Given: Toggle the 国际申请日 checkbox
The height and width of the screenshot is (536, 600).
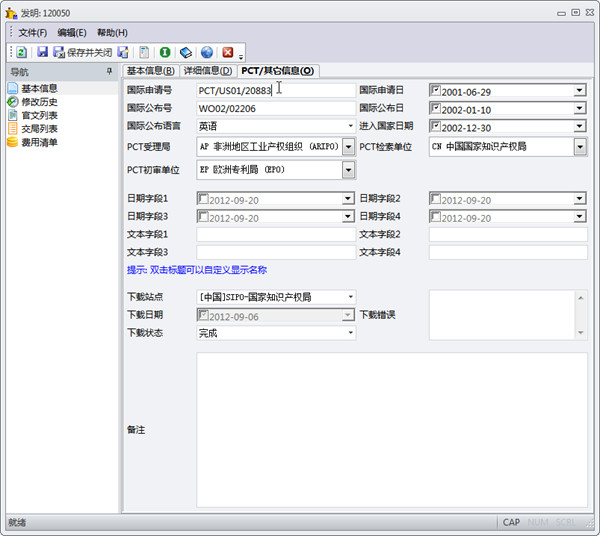Looking at the screenshot, I should pyautogui.click(x=435, y=90).
